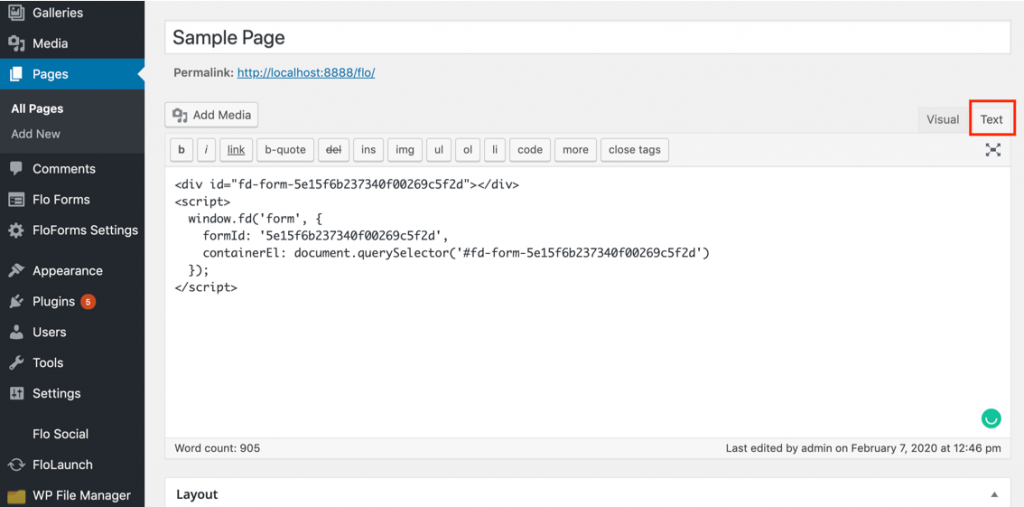This screenshot has width=1024, height=507.
Task: Open Media from the sidebar icon
Action: 16,43
